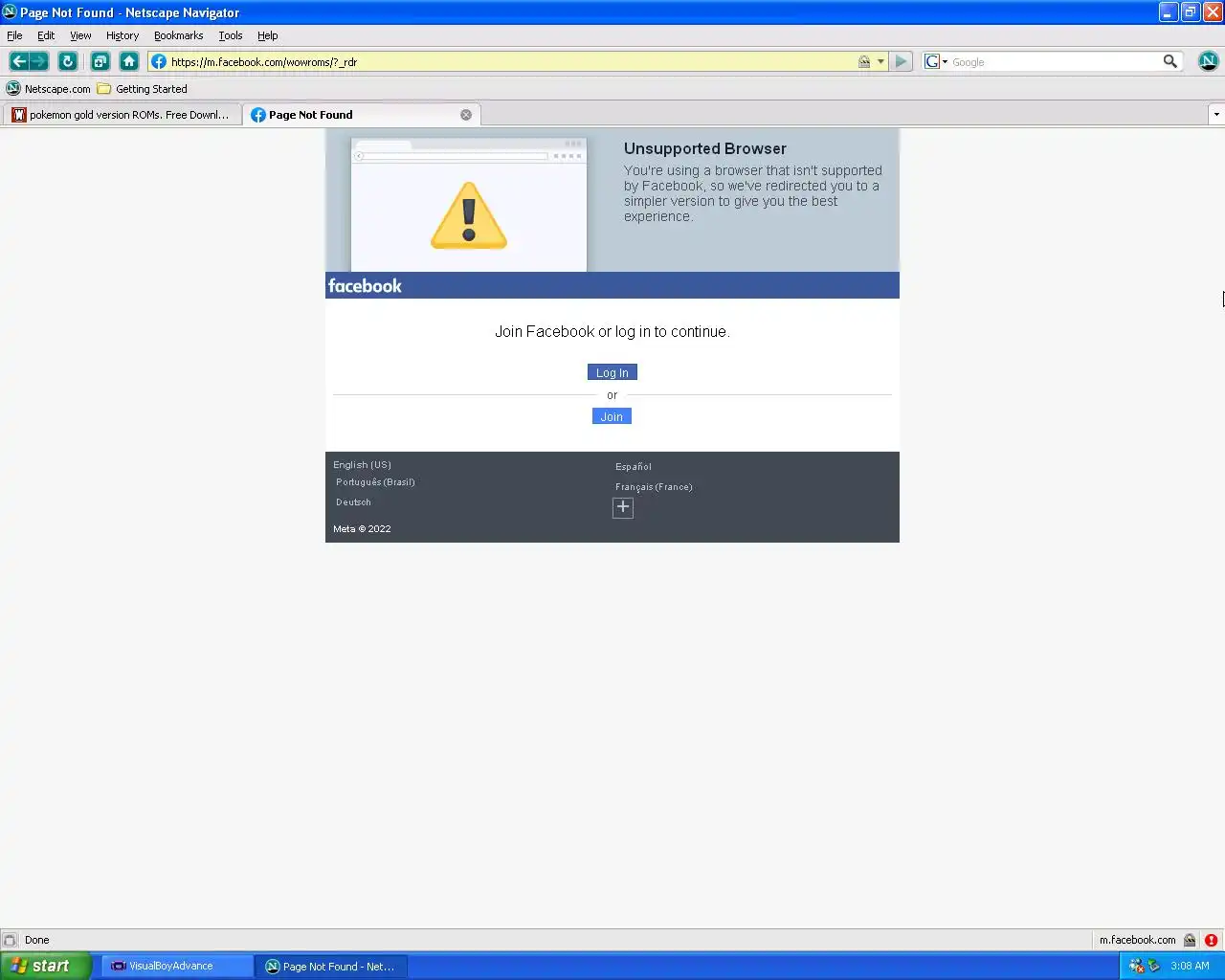Click the yellow warning triangle image
This screenshot has height=980, width=1225.
469,215
